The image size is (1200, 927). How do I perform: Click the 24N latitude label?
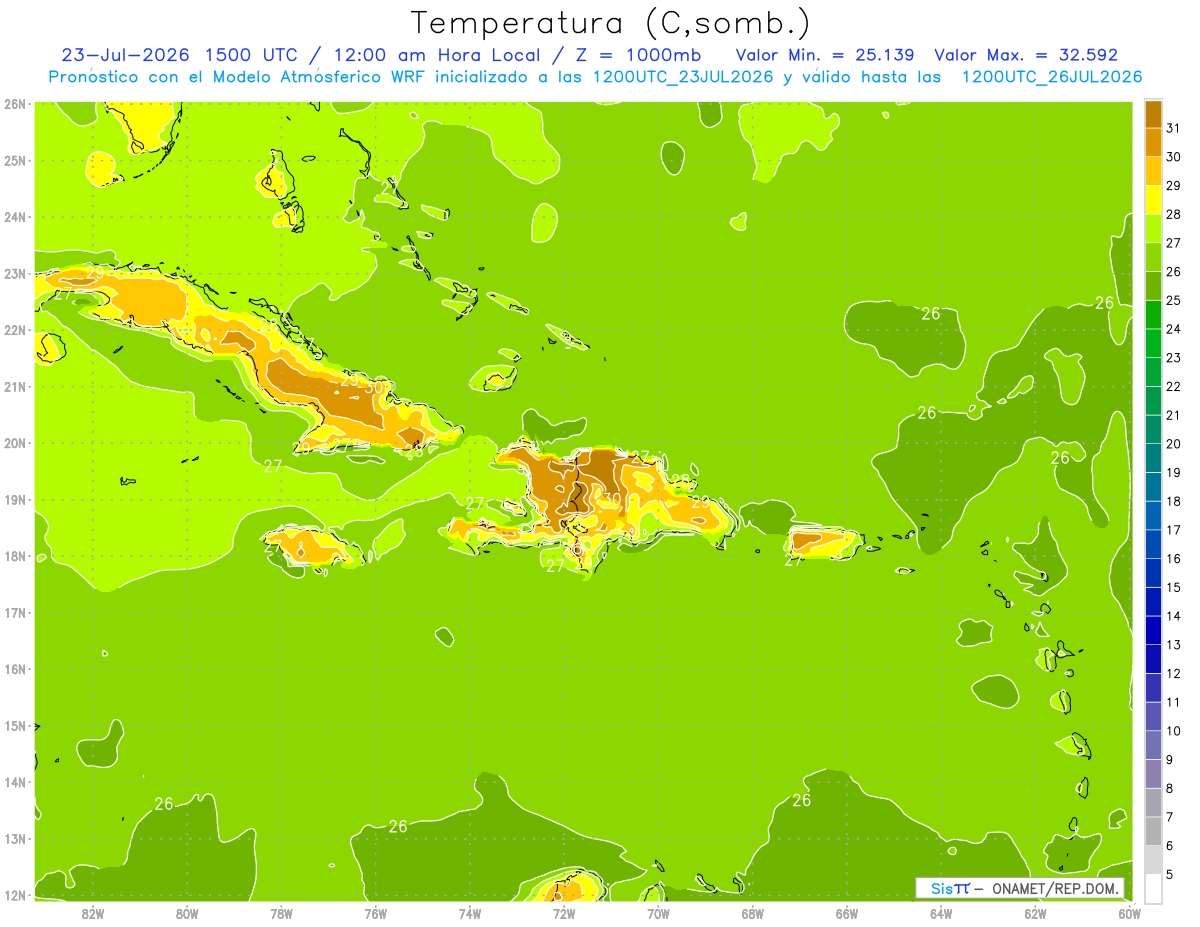tap(14, 217)
